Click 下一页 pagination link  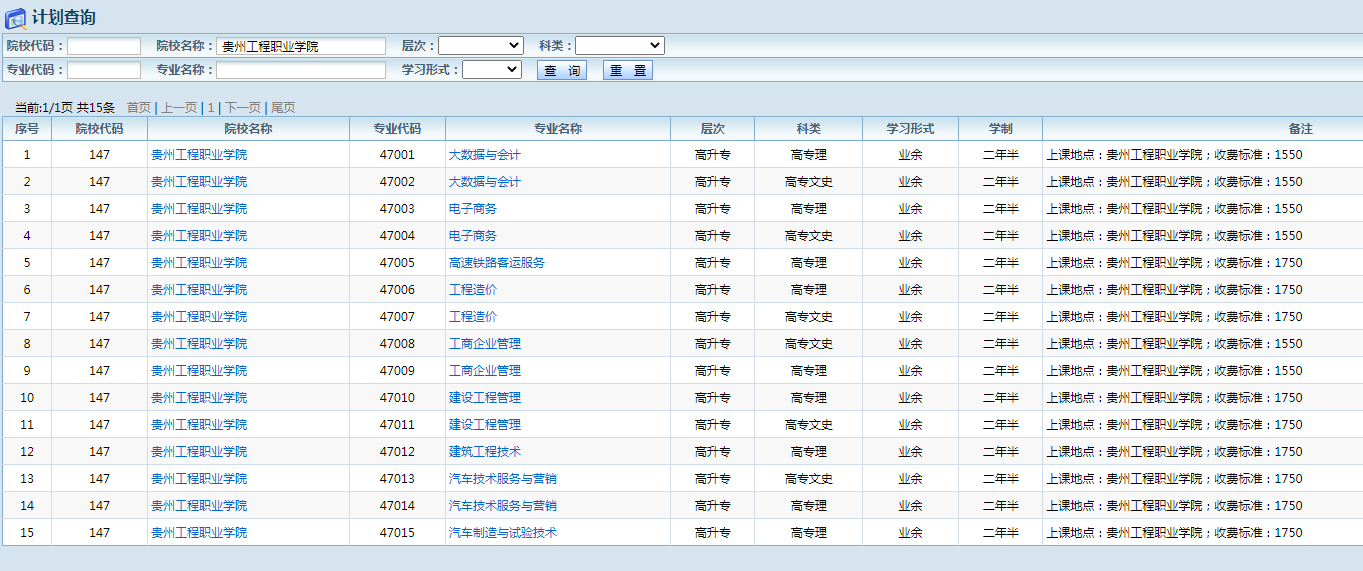pos(242,108)
